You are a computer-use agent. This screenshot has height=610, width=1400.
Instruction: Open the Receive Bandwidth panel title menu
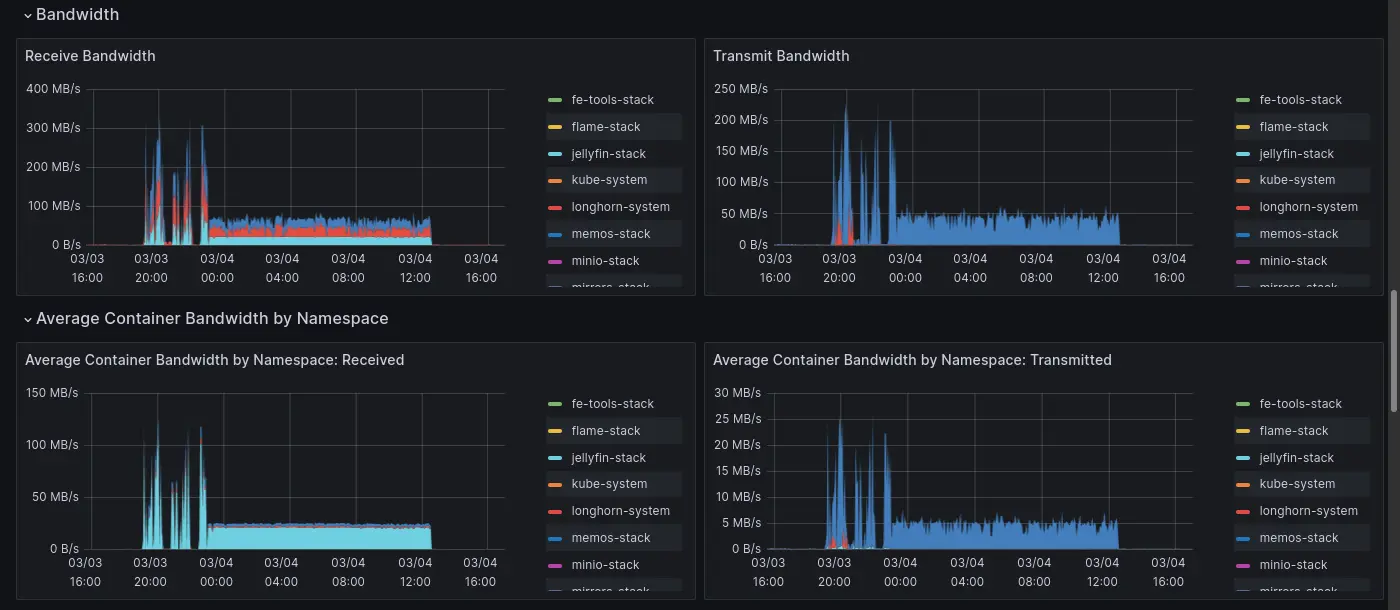click(x=90, y=56)
